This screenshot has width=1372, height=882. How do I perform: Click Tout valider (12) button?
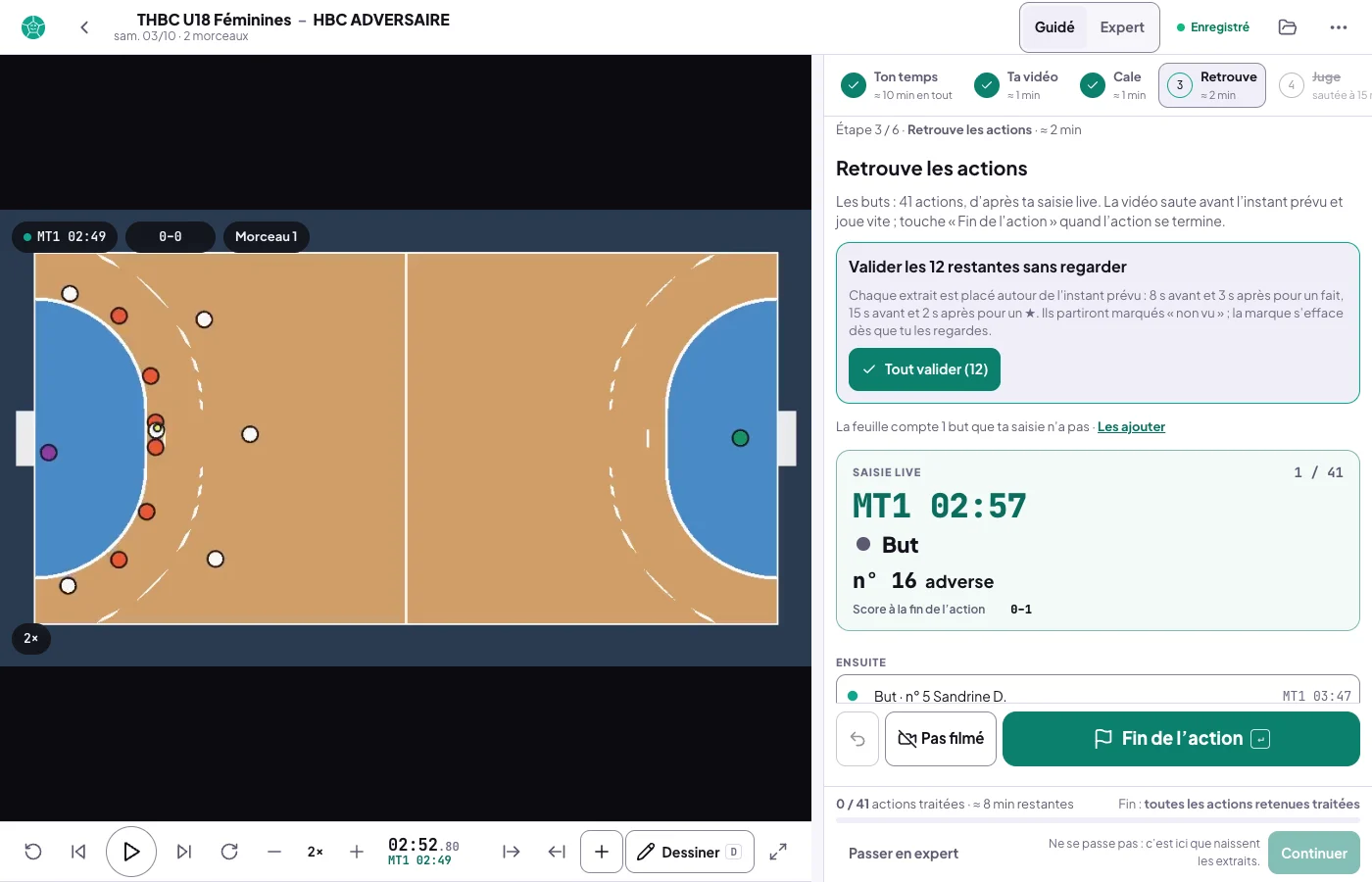[924, 369]
